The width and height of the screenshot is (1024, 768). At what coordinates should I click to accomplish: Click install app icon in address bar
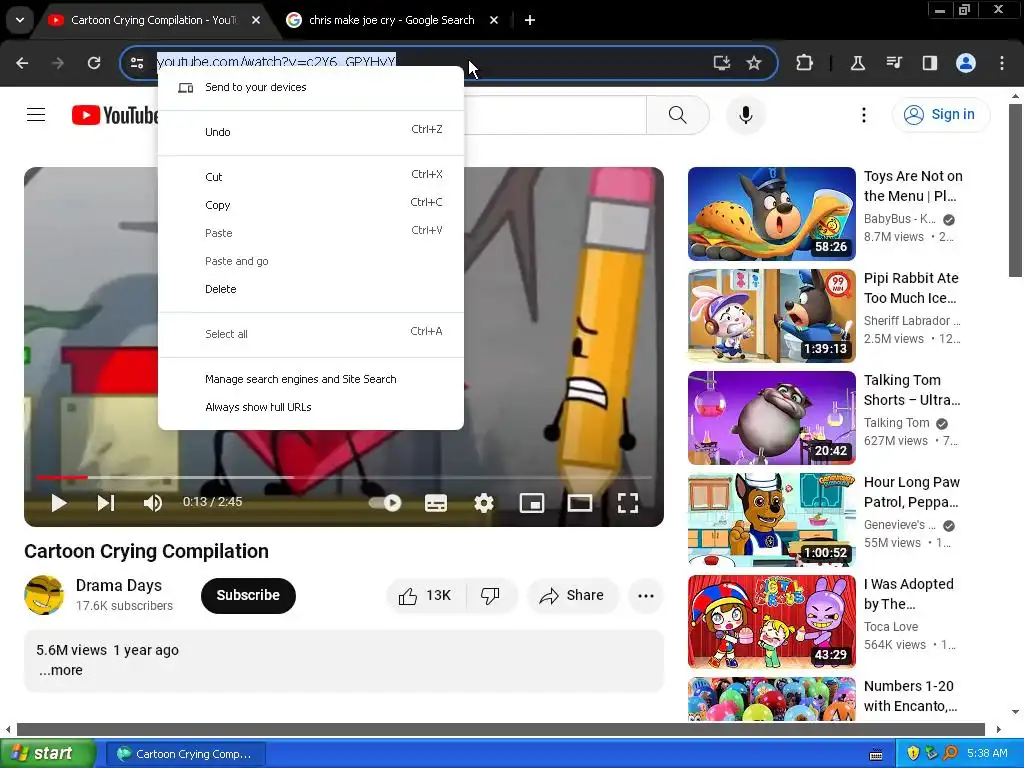[722, 63]
